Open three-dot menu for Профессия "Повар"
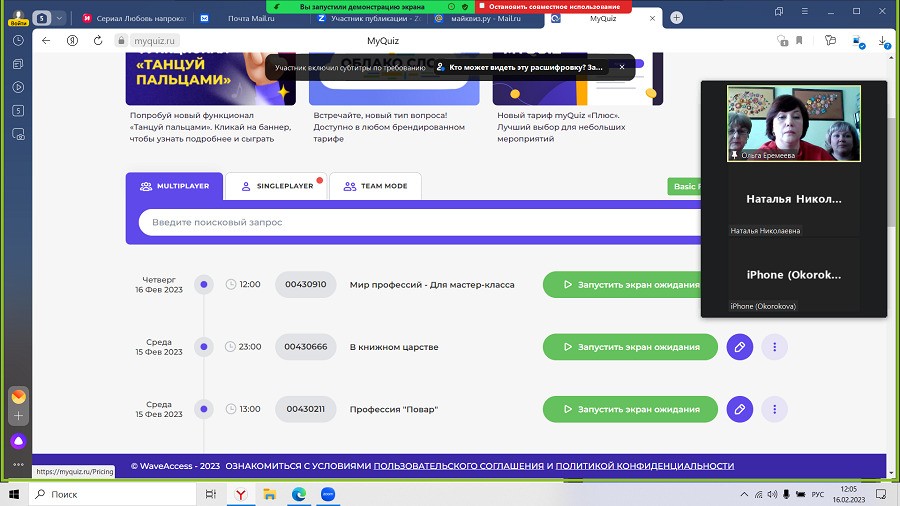 (774, 409)
